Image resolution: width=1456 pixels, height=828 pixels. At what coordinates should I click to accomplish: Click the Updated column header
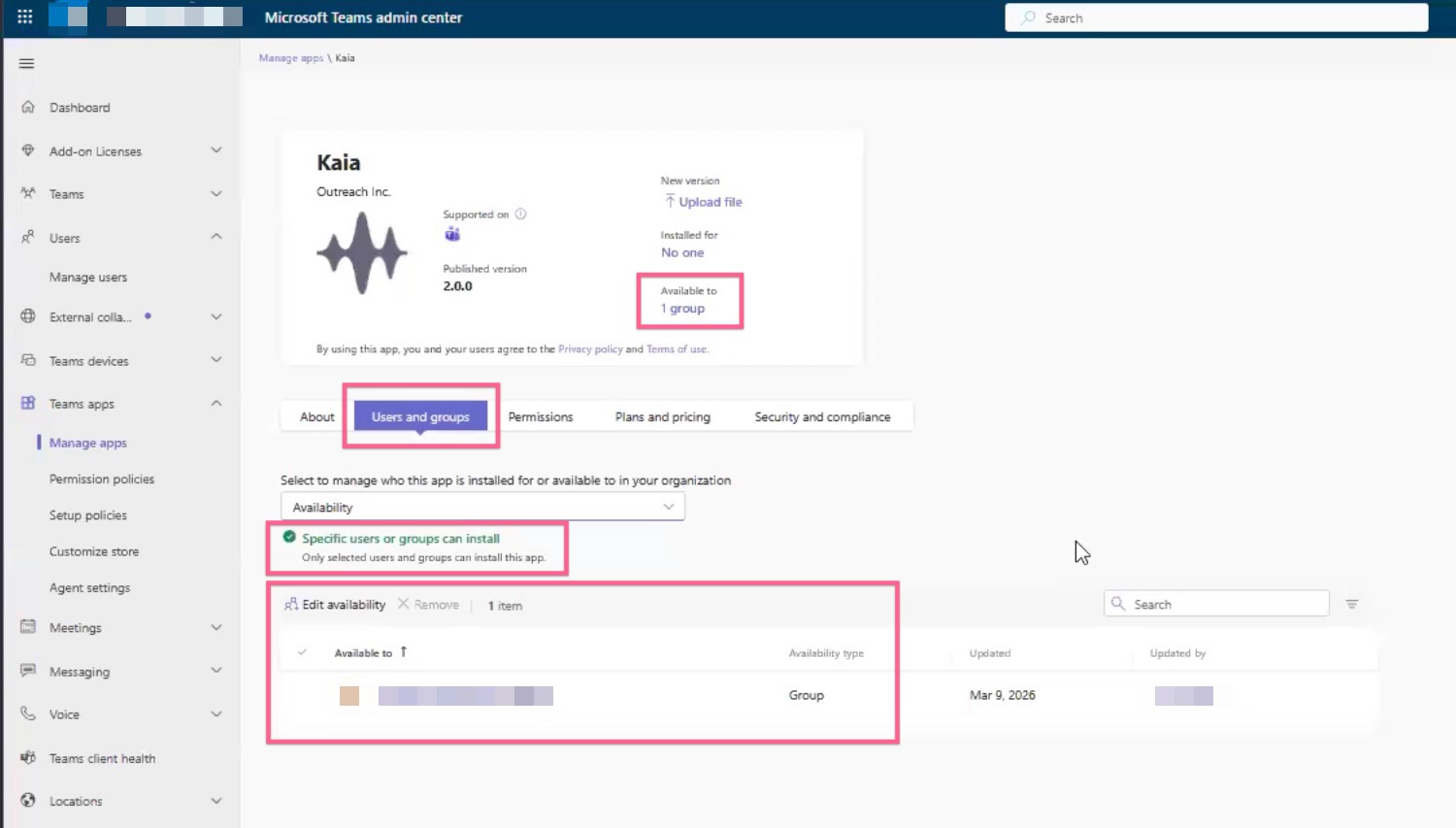point(989,653)
